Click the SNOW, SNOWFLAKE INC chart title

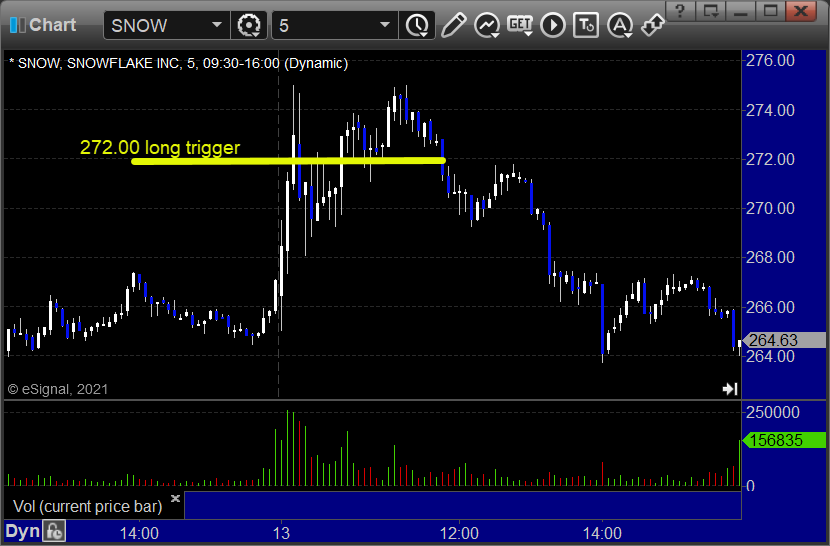pos(179,63)
